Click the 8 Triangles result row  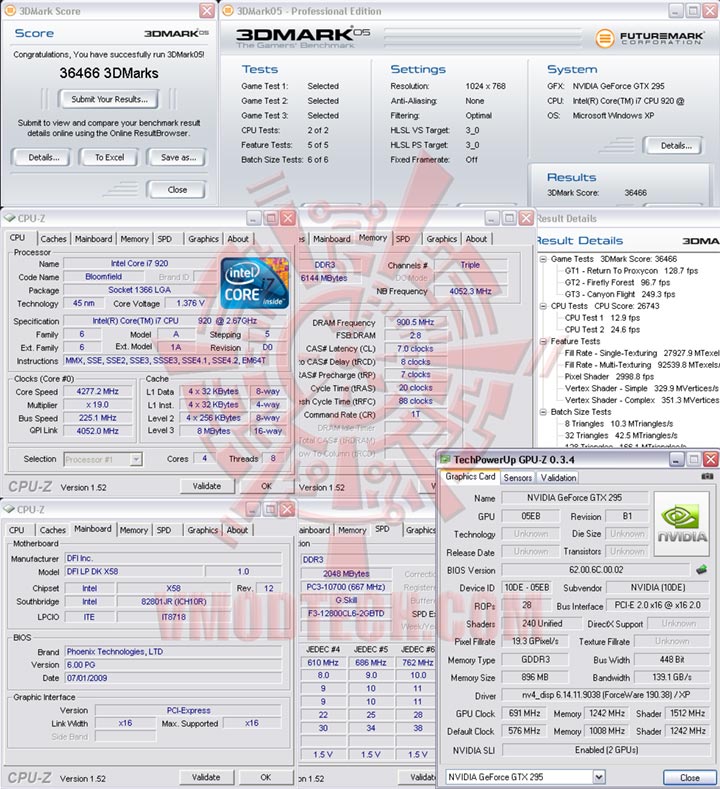pyautogui.click(x=618, y=423)
